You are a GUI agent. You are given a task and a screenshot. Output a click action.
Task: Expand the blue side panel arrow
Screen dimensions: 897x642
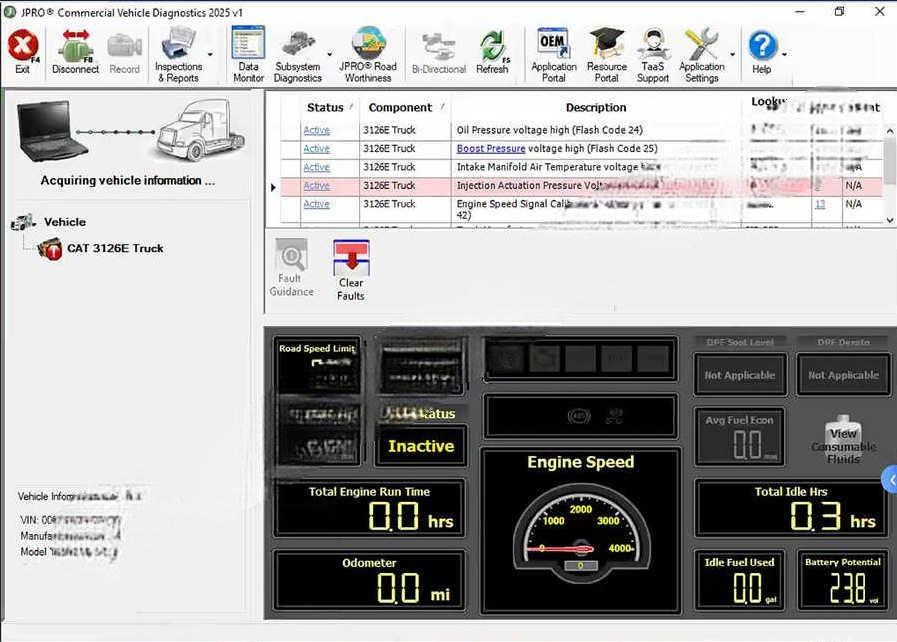(889, 481)
